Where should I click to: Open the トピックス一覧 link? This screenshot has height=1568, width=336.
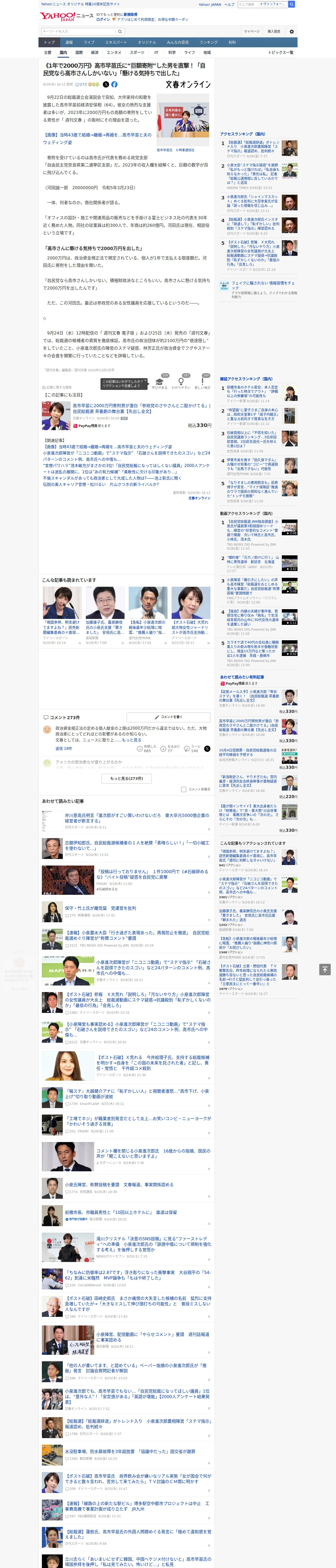[281, 52]
